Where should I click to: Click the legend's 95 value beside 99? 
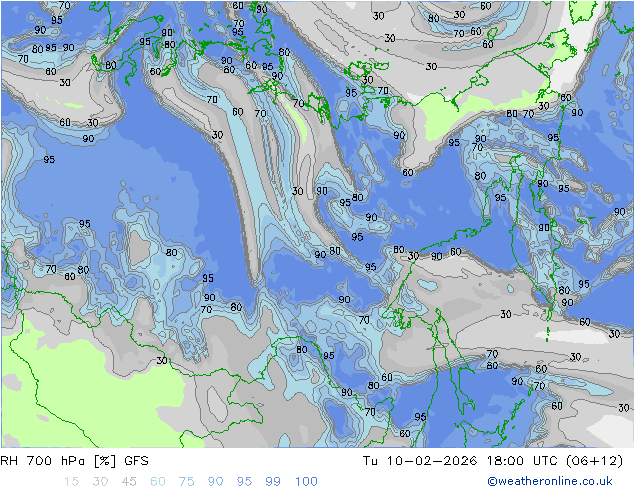(x=244, y=482)
